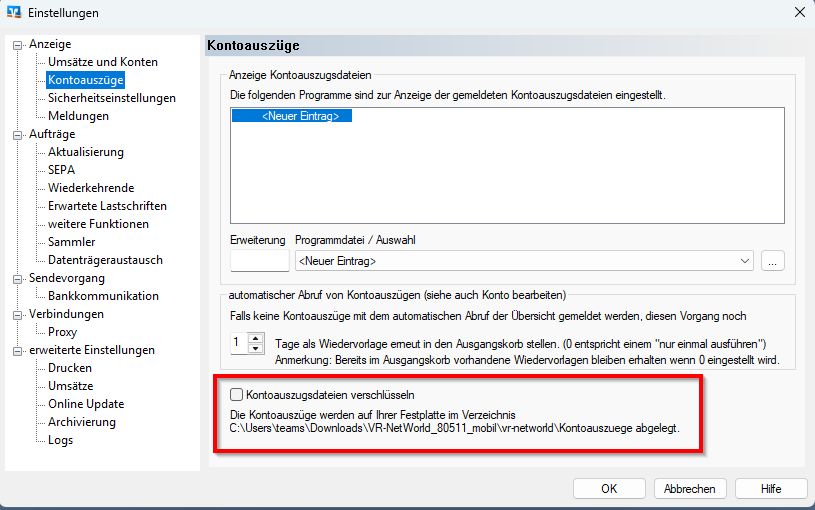Viewport: 815px width, 510px height.
Task: Open Programmdatei / Auswahl dropdown
Action: (x=743, y=261)
